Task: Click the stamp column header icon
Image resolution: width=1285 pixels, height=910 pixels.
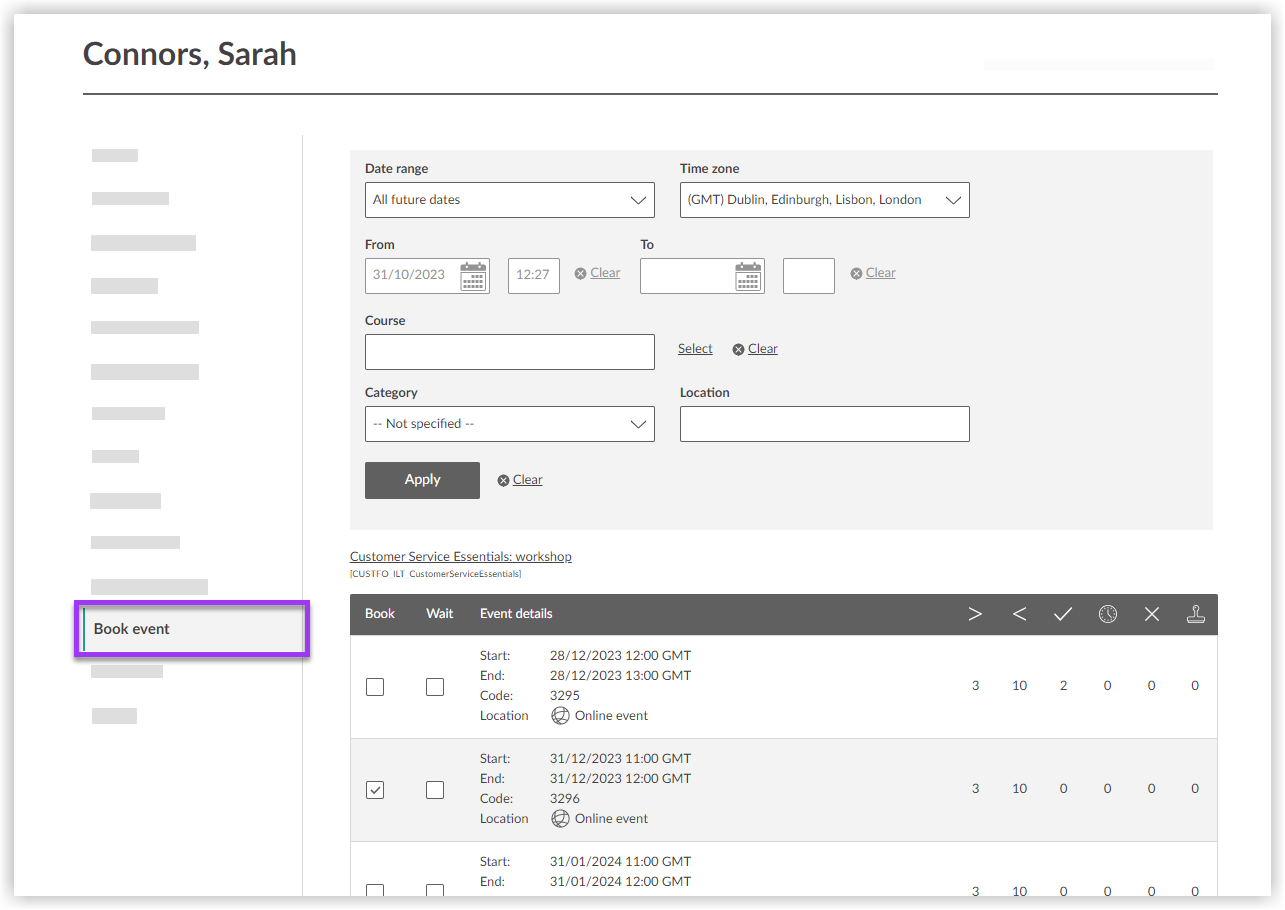Action: pos(1195,614)
